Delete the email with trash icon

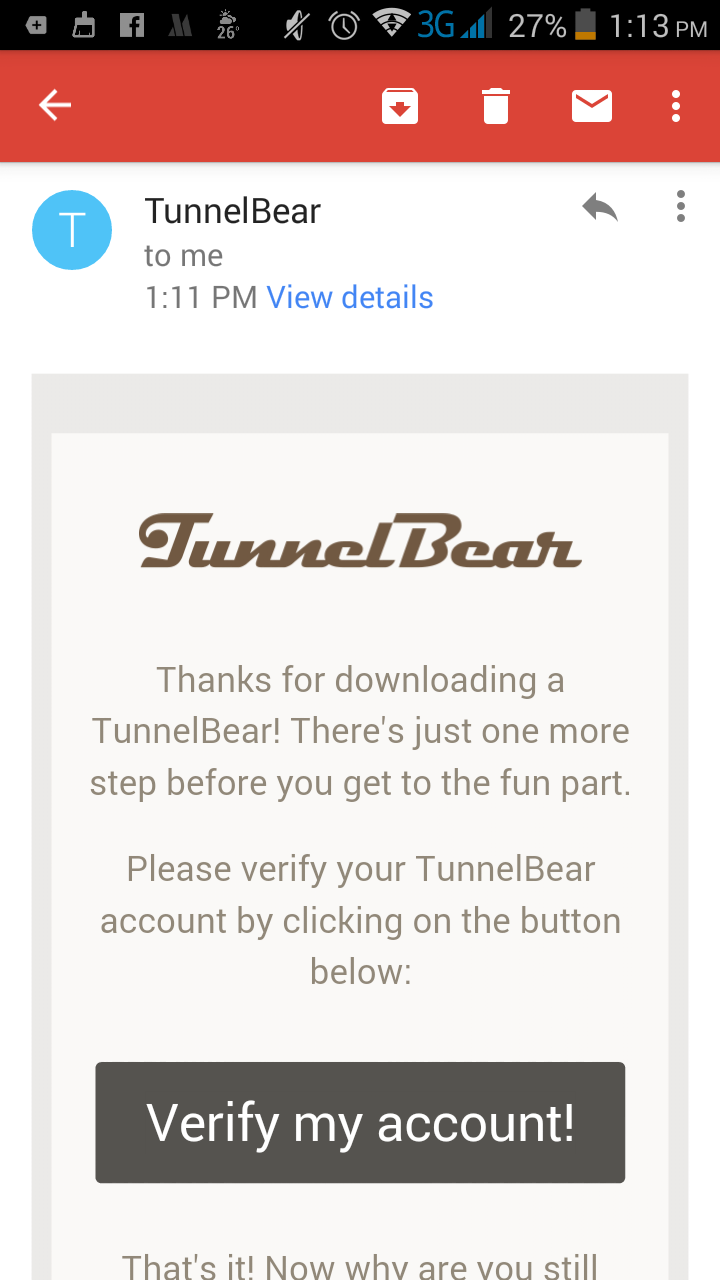496,106
